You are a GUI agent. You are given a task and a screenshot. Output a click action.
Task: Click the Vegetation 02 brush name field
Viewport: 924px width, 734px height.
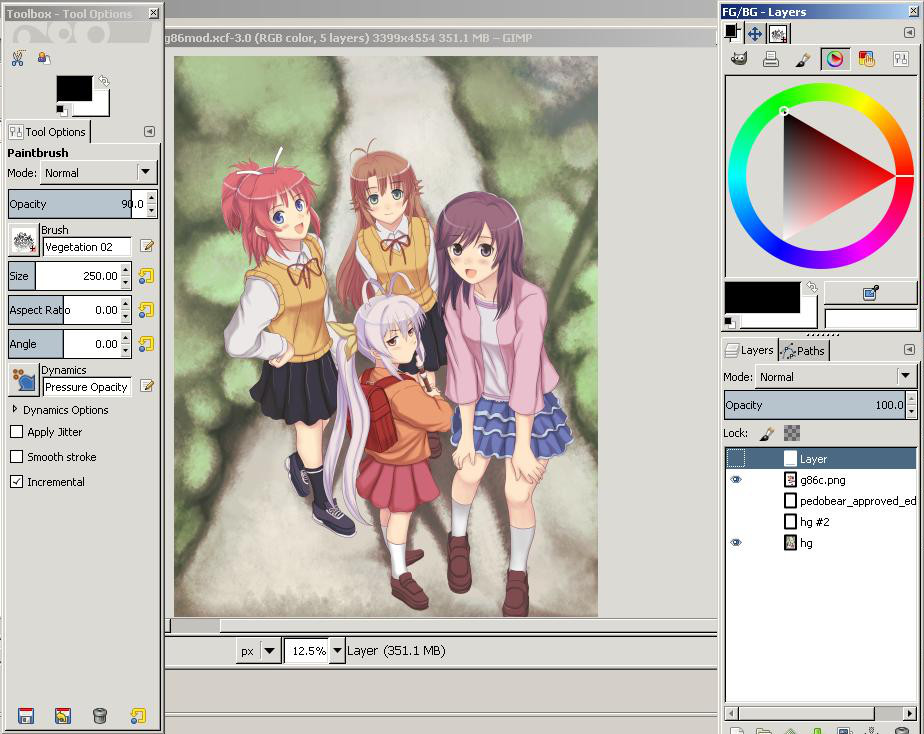point(87,247)
